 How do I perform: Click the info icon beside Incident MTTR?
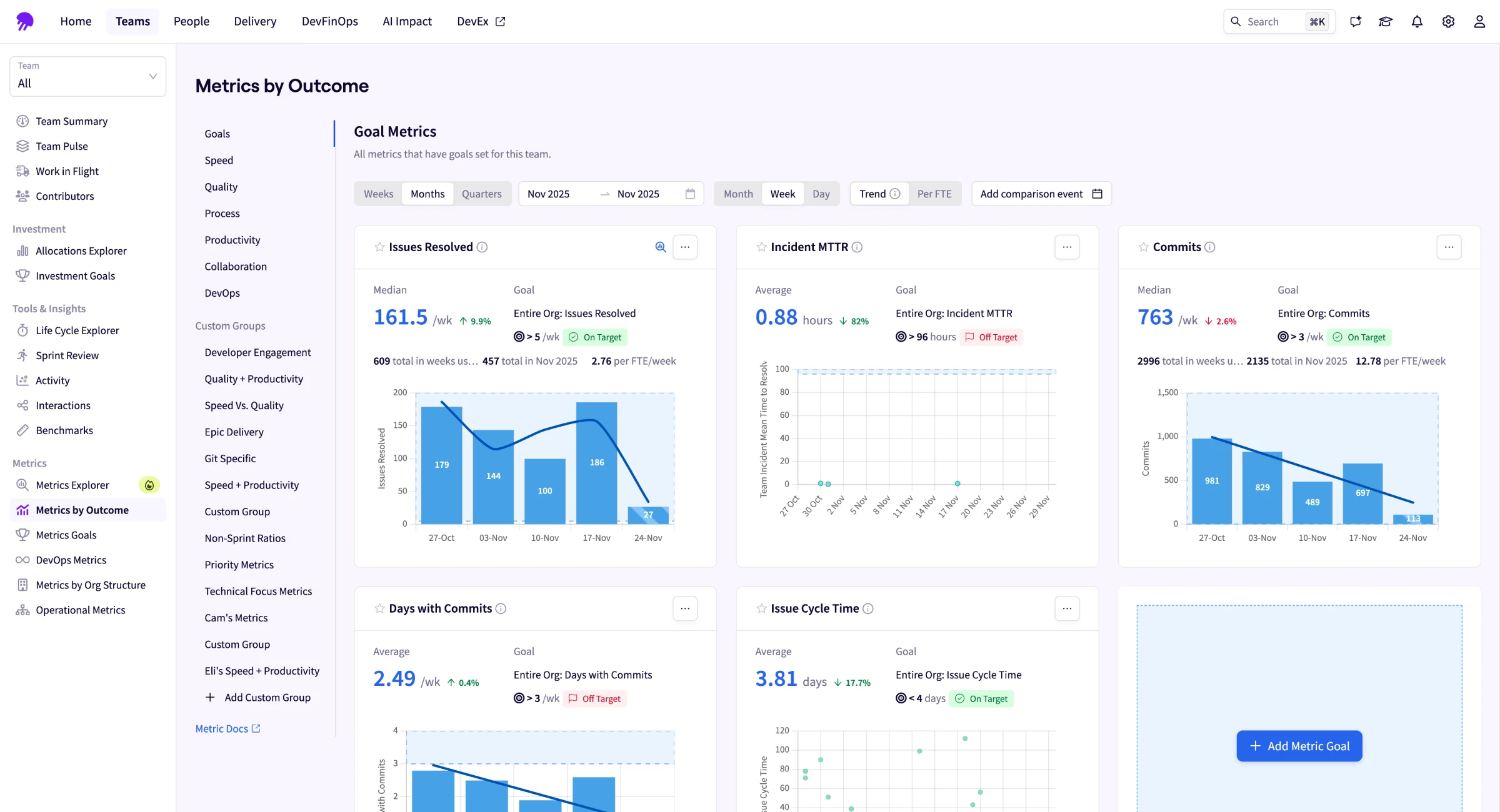tap(857, 247)
